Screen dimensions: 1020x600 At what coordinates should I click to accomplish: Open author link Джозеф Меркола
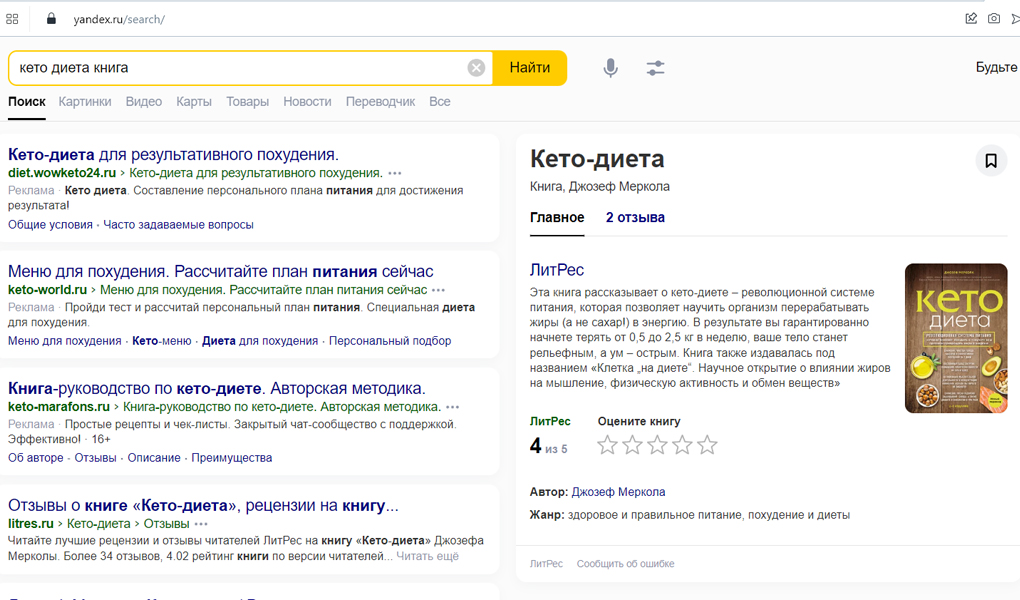(x=618, y=492)
